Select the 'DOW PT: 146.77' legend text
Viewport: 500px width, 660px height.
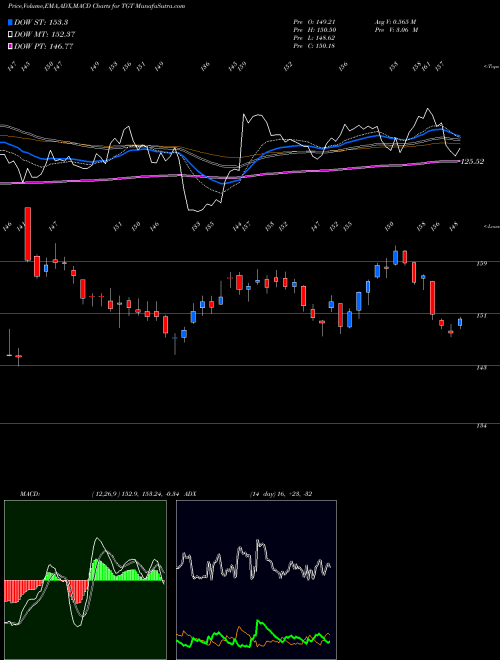[x=44, y=47]
